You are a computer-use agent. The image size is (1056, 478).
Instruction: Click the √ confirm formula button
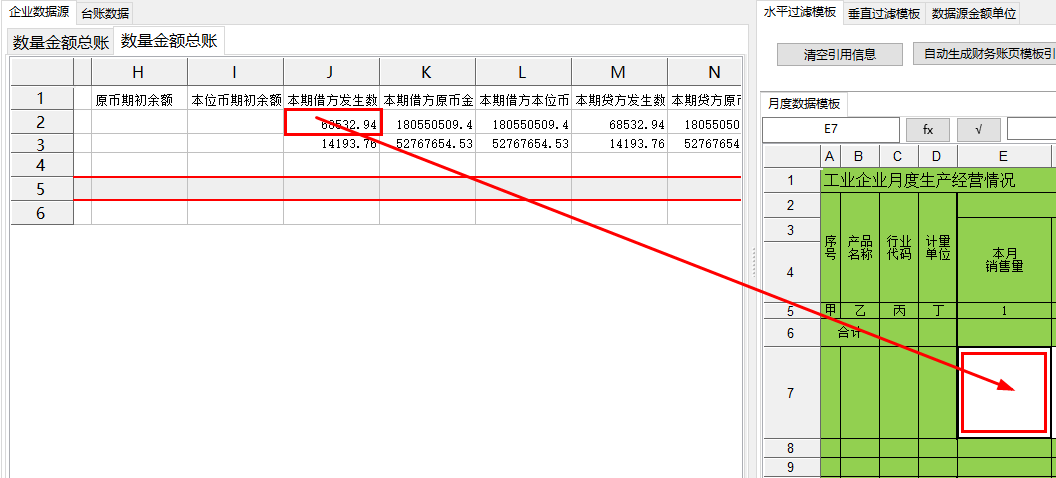coord(979,130)
